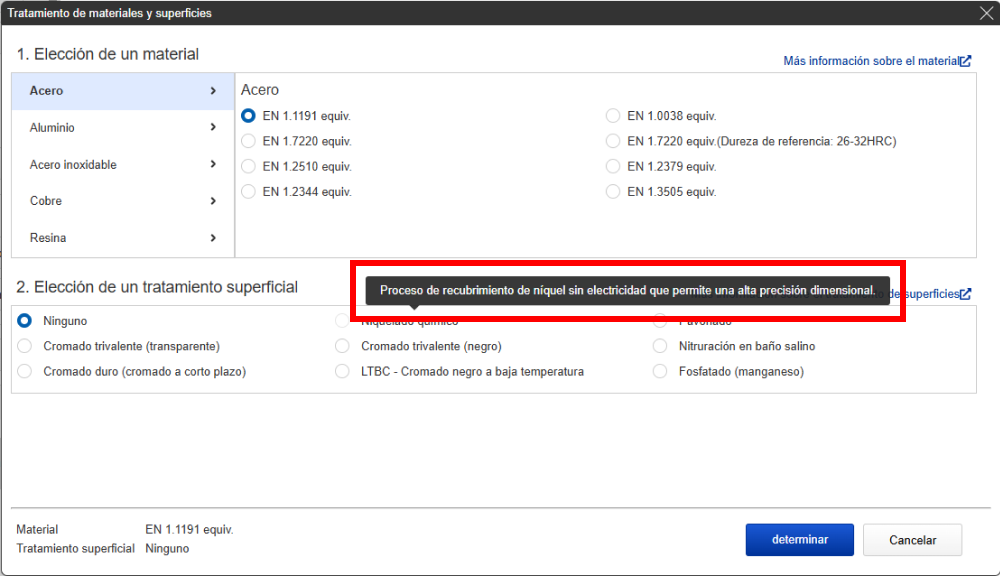Viewport: 1000px width, 576px height.
Task: Expand the Resina chevron arrow
Action: click(x=213, y=238)
